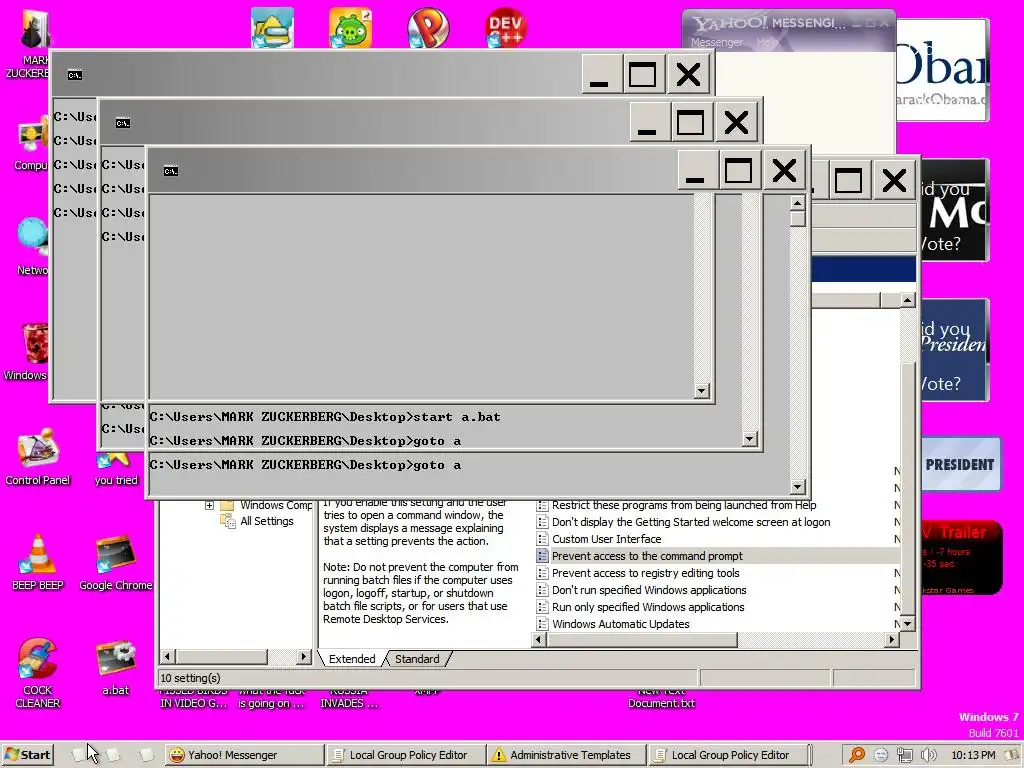
Task: Click the PRESIDENT gadget button
Action: point(960,464)
